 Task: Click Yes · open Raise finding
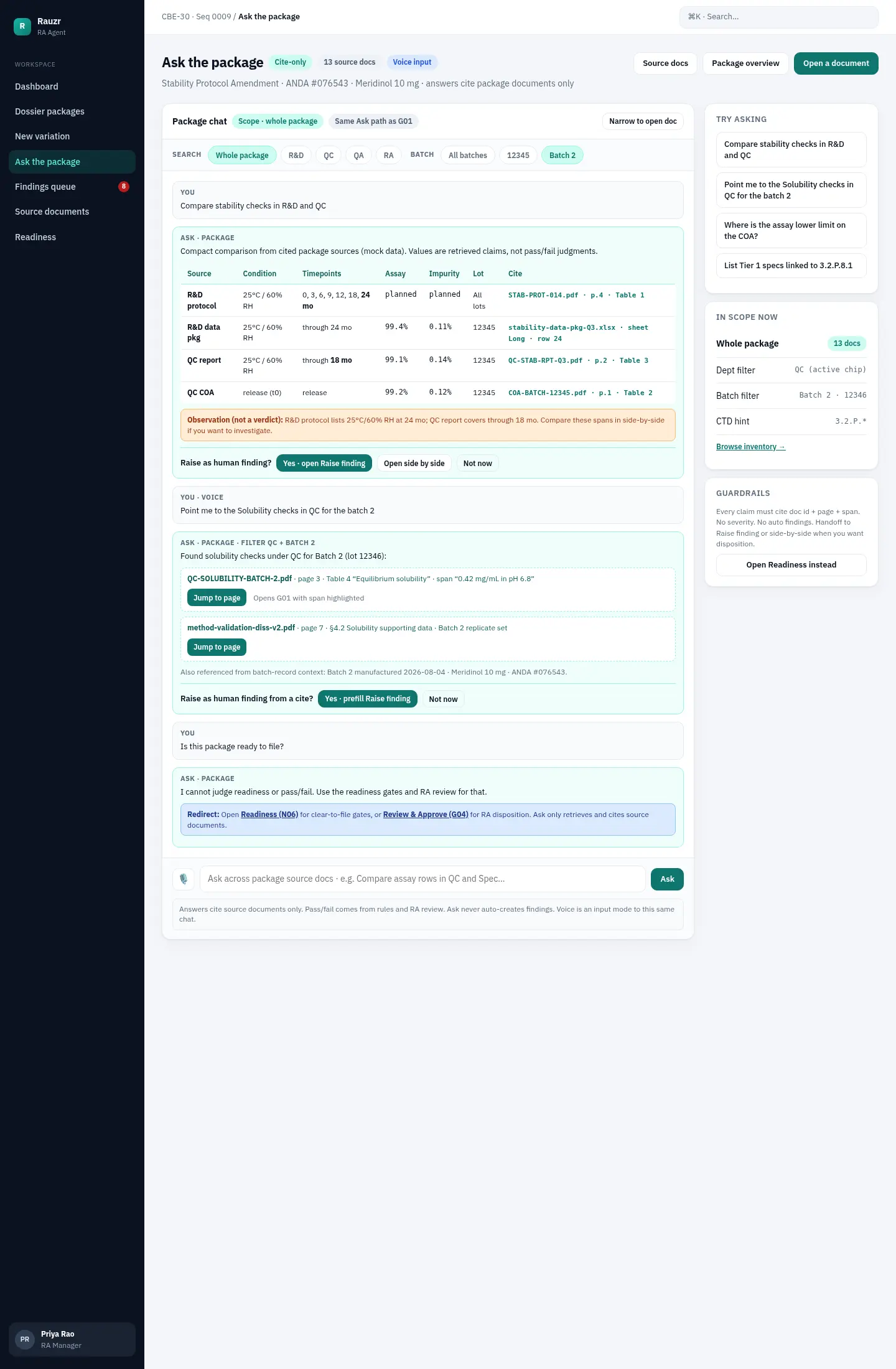[x=324, y=463]
